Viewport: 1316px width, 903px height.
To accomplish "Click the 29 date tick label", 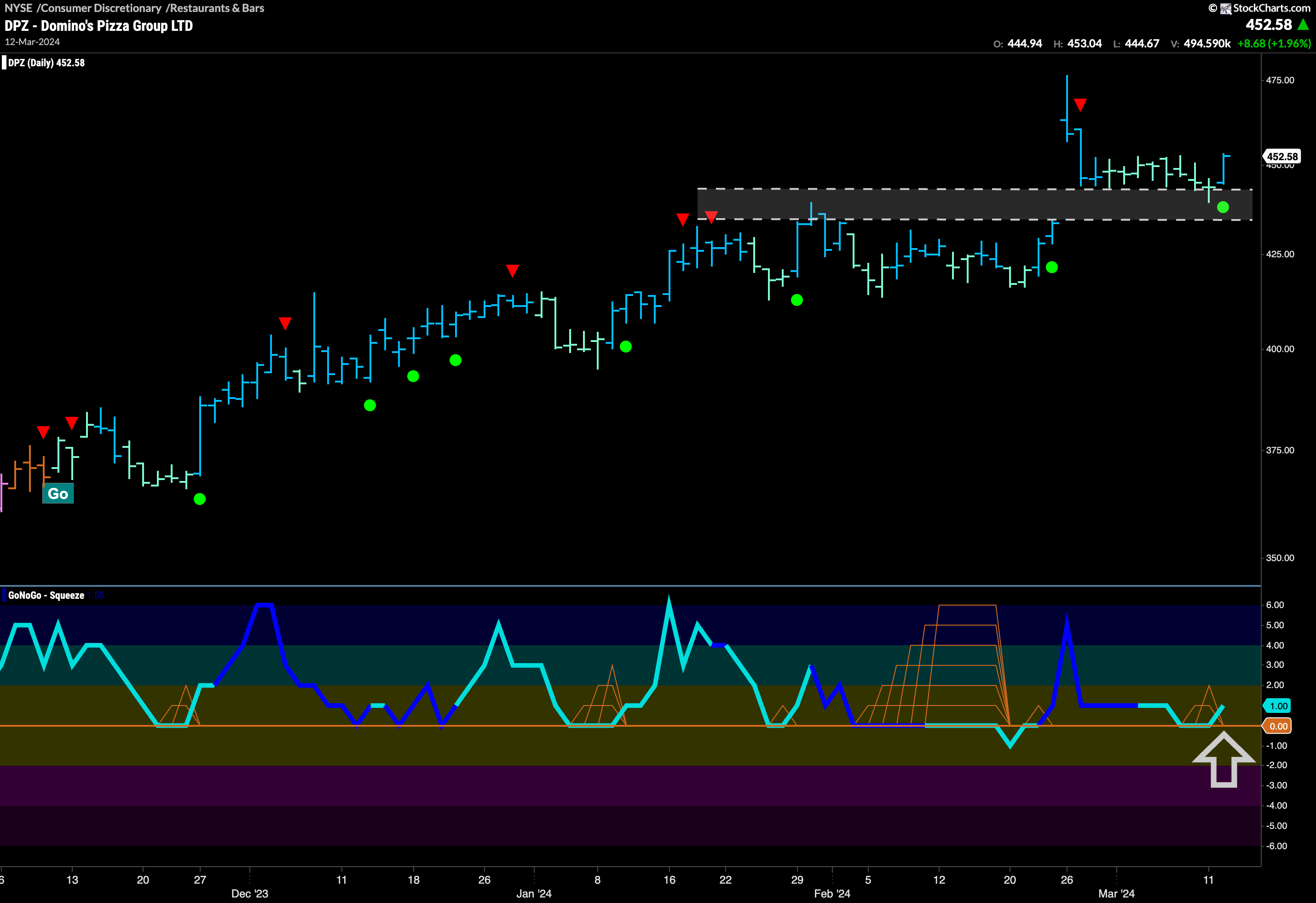I will tap(797, 880).
